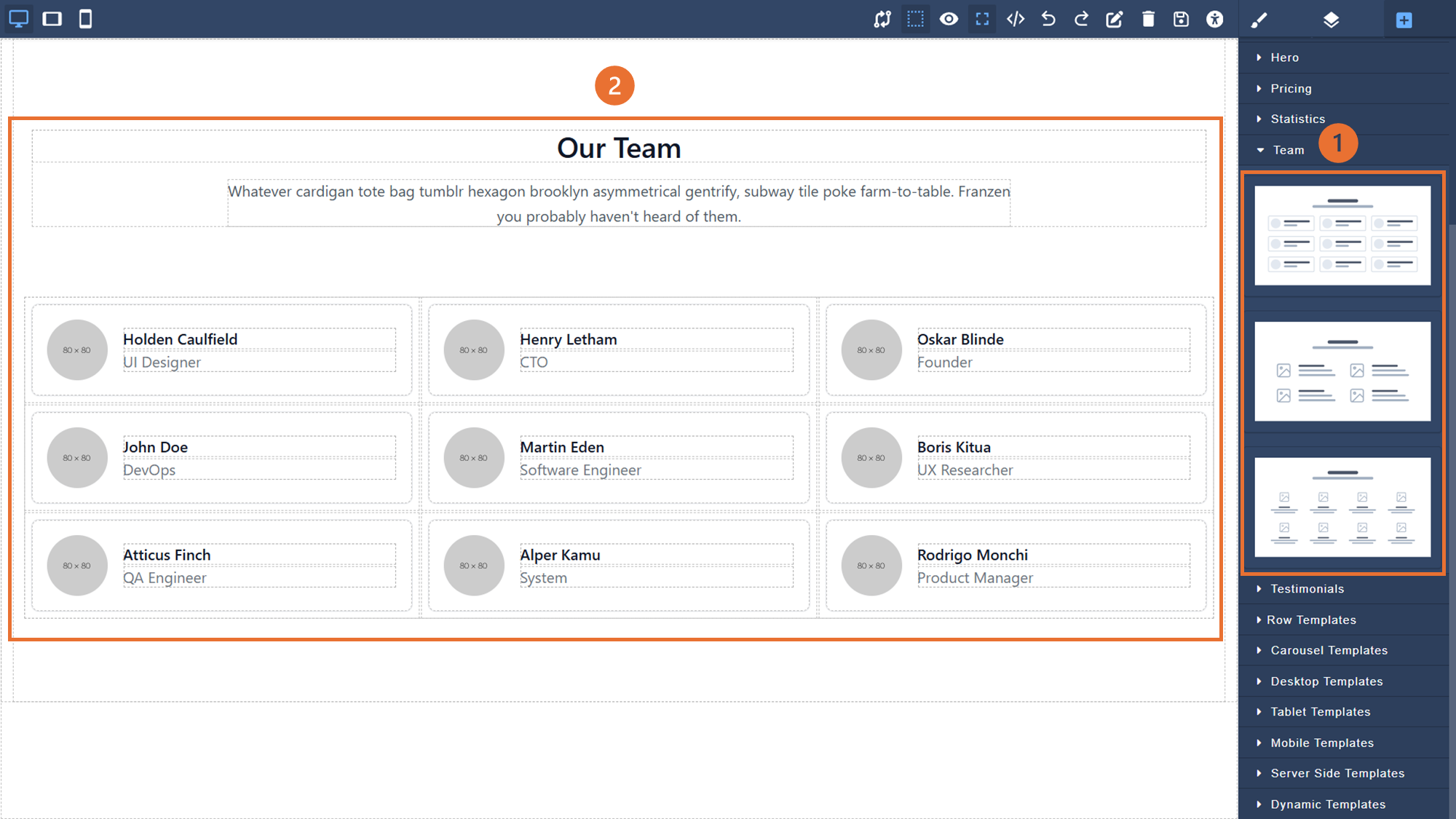Screen dimensions: 1456x819
Task: Select the Our Team heading text
Action: pyautogui.click(x=619, y=148)
